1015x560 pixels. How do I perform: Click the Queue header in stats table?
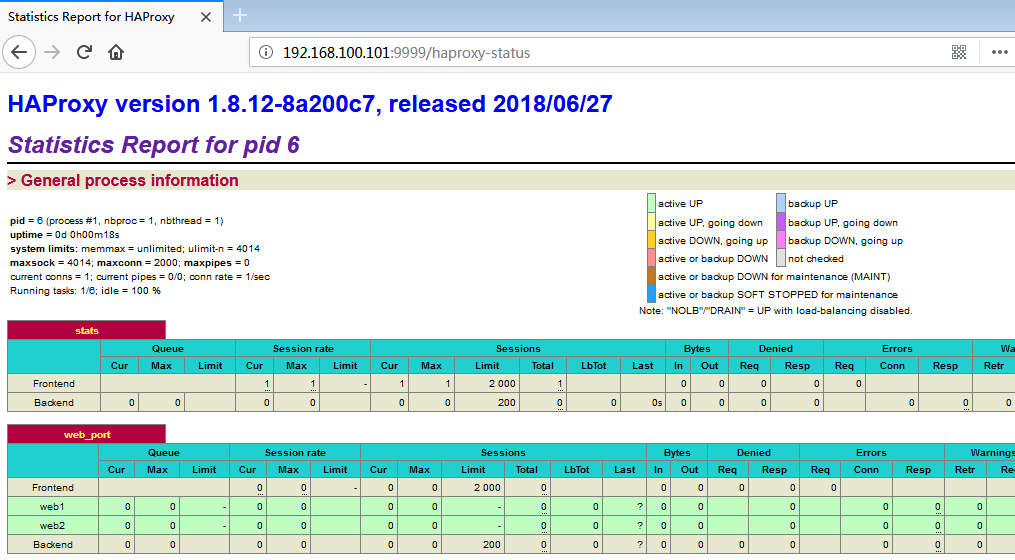tap(168, 348)
